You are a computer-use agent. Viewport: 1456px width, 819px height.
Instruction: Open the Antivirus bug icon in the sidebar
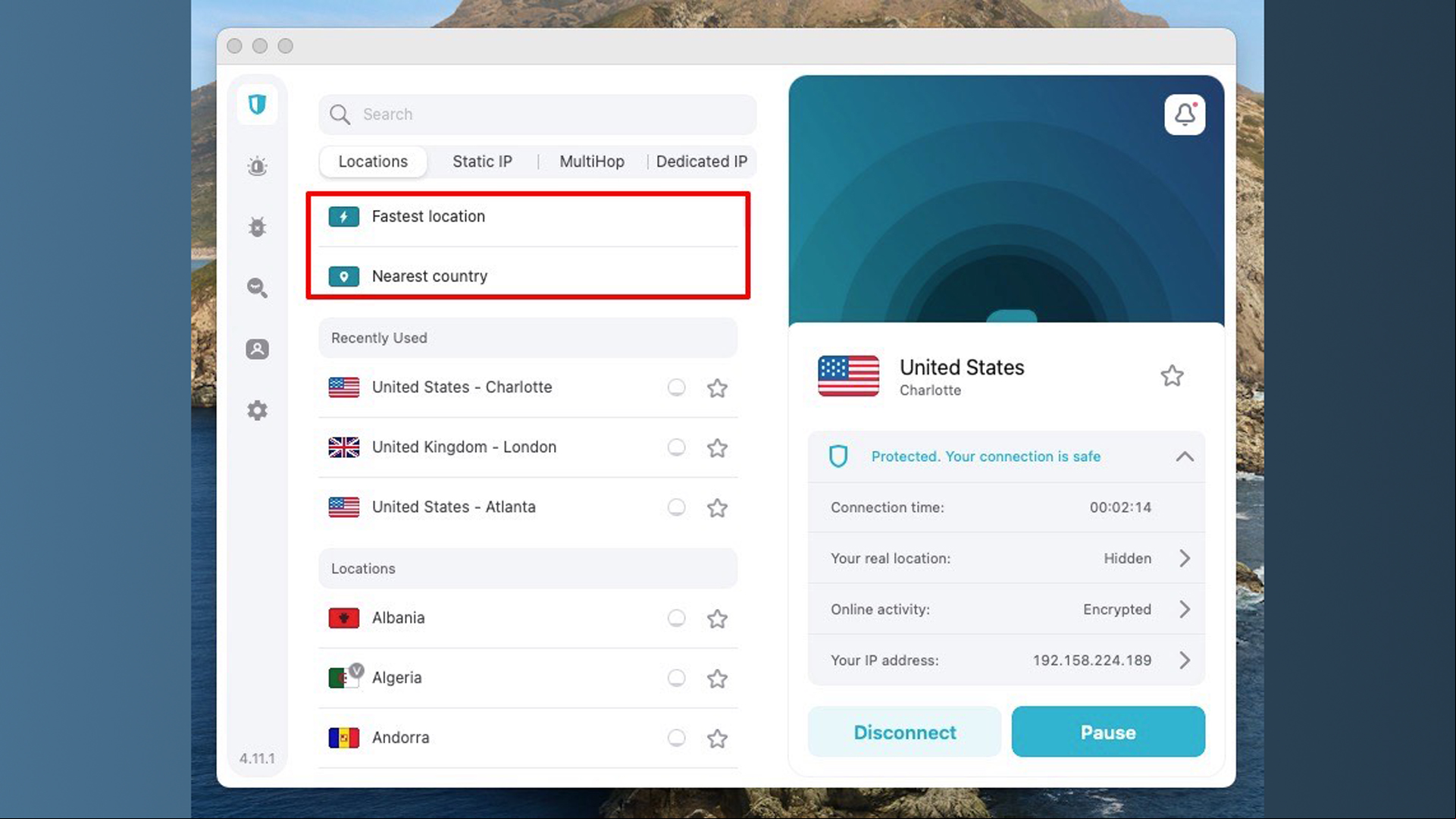tap(257, 227)
